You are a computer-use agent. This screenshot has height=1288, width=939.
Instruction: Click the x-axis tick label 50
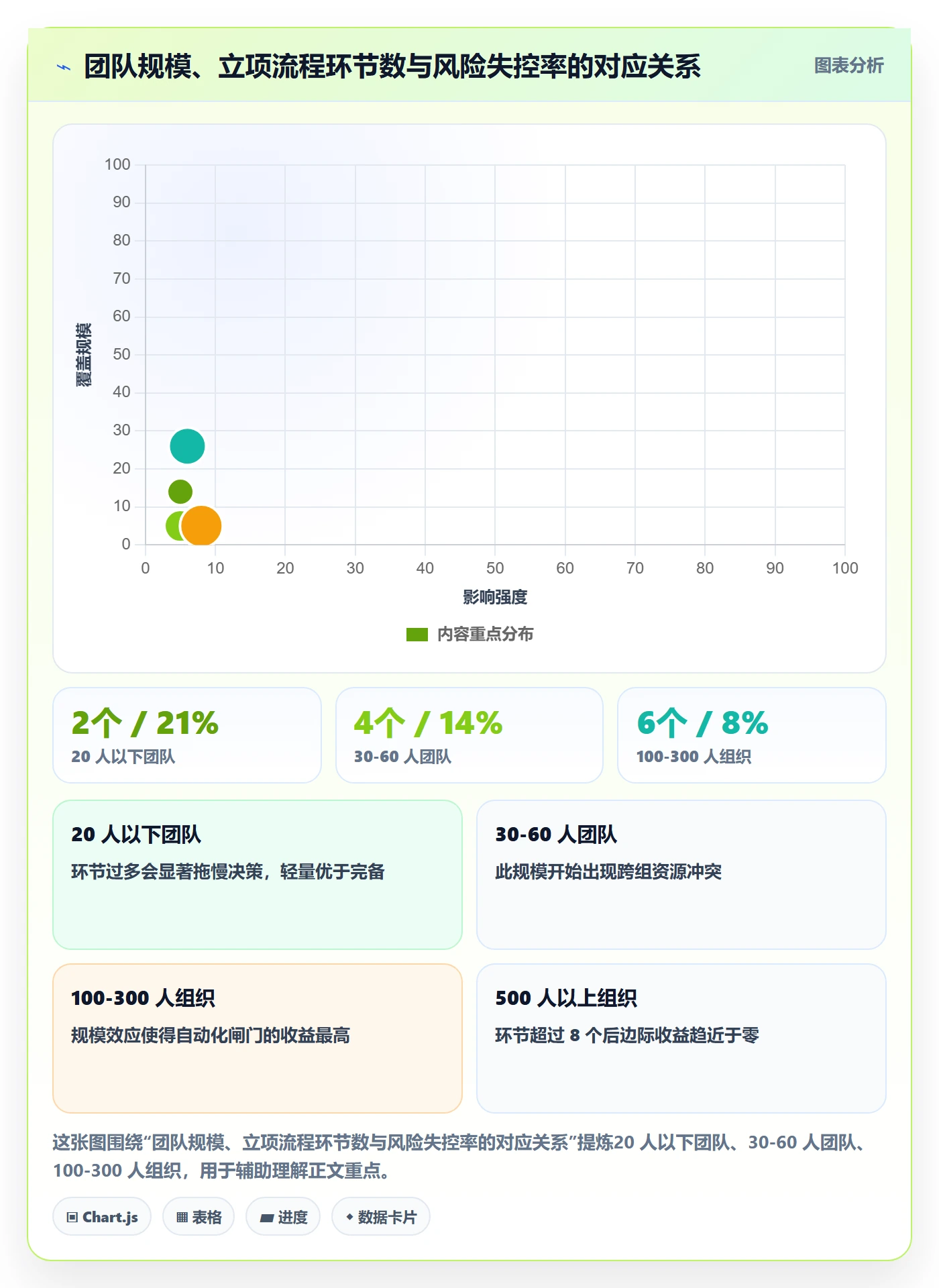(495, 568)
